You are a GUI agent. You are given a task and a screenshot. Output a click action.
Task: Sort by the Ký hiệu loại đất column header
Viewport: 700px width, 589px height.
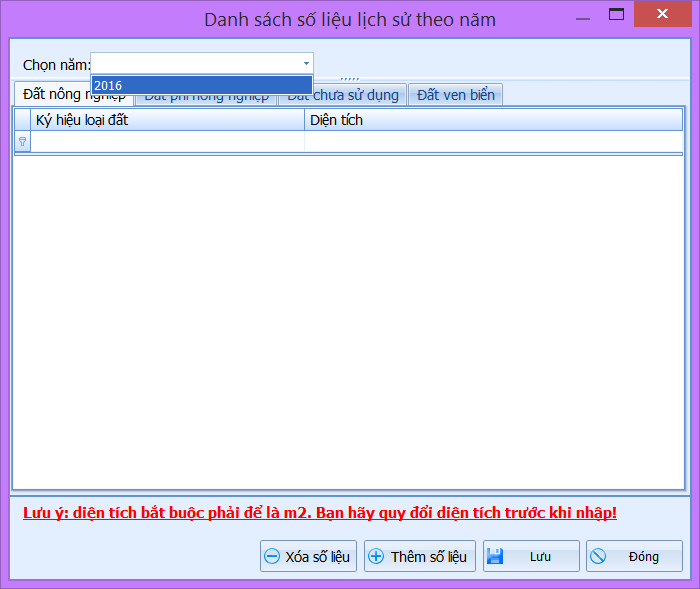click(167, 120)
